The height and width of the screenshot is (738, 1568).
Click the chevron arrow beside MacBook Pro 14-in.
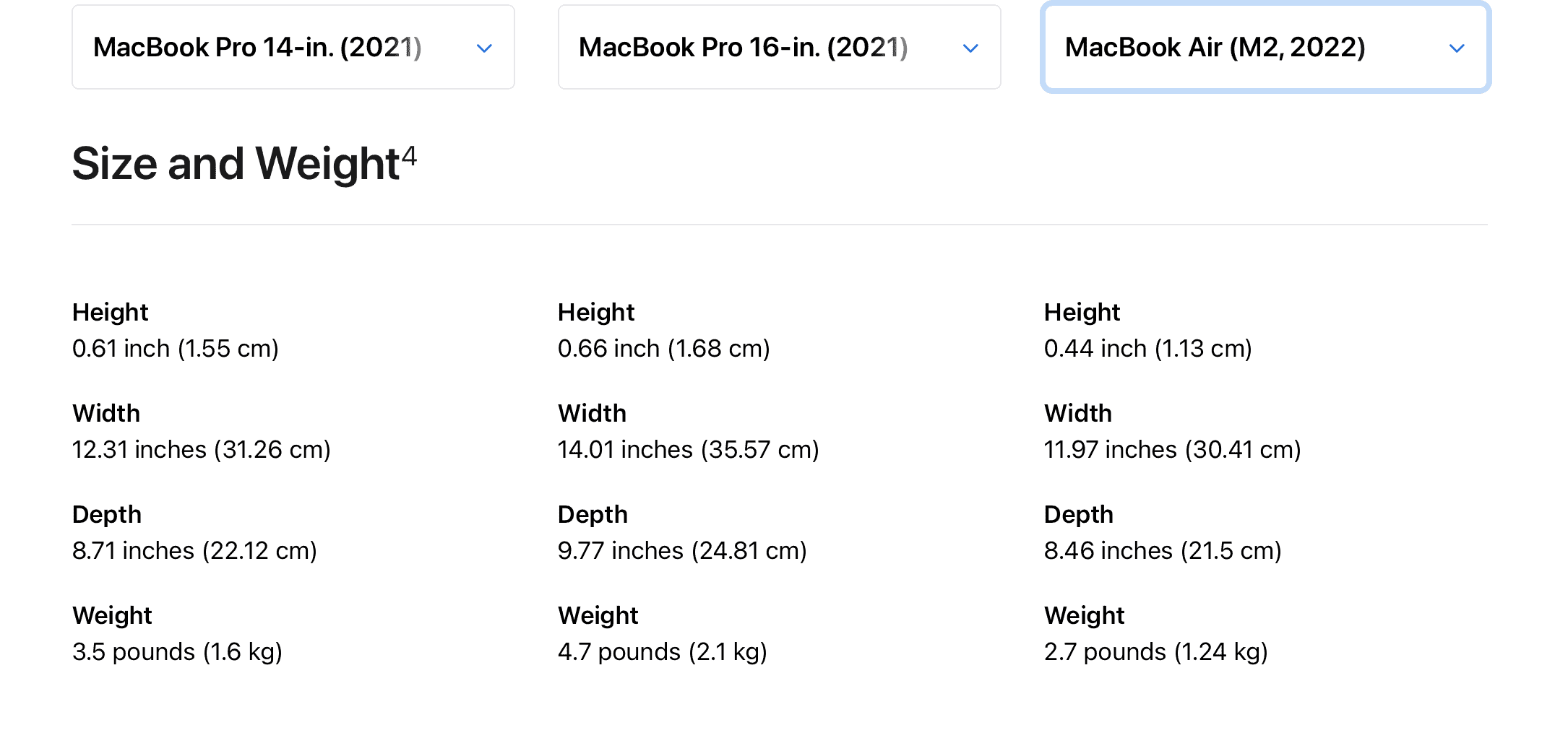pos(484,48)
